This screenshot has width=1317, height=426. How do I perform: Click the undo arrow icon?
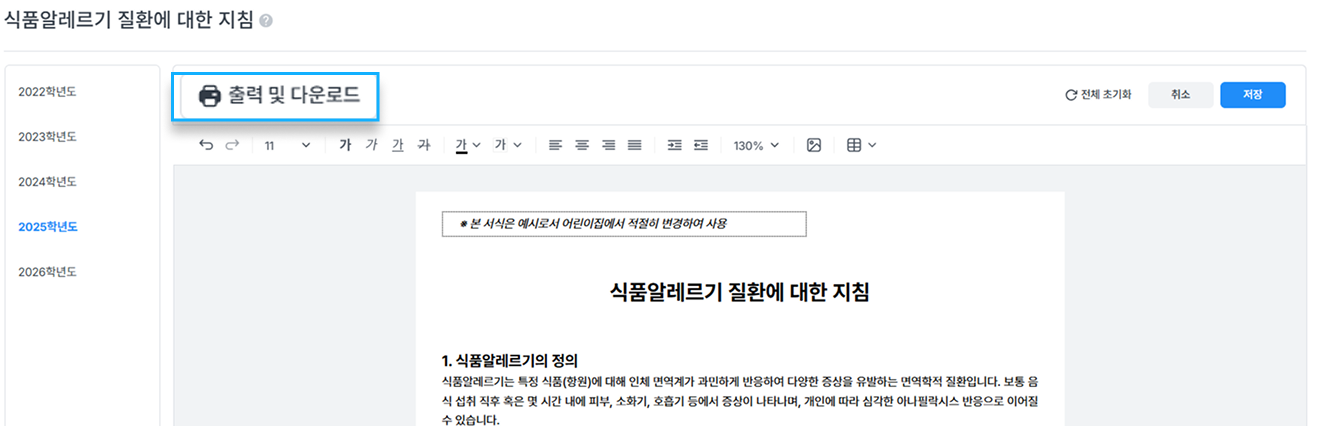click(206, 145)
